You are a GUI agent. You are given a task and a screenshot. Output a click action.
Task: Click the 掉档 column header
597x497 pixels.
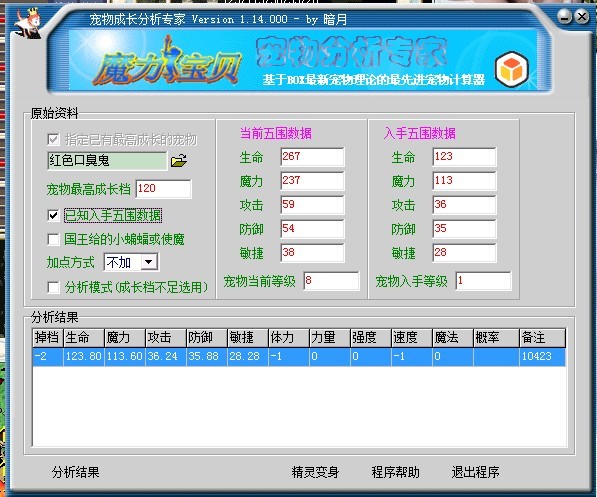pyautogui.click(x=48, y=337)
